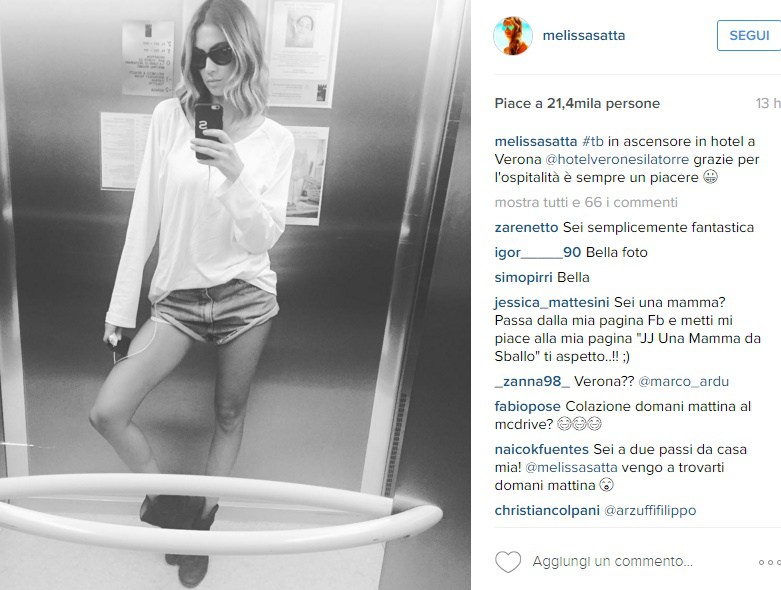
Task: Click the @marco_ardu mention
Action: pos(683,381)
